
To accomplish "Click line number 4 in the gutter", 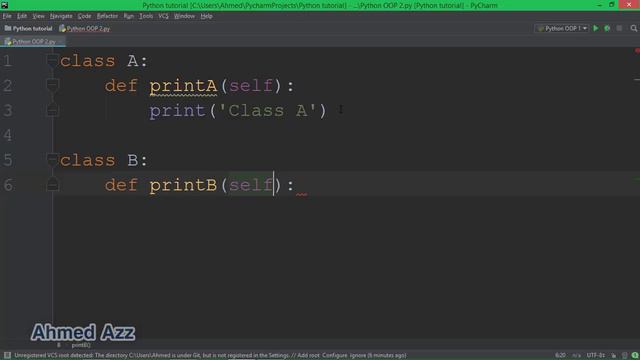I will point(7,135).
